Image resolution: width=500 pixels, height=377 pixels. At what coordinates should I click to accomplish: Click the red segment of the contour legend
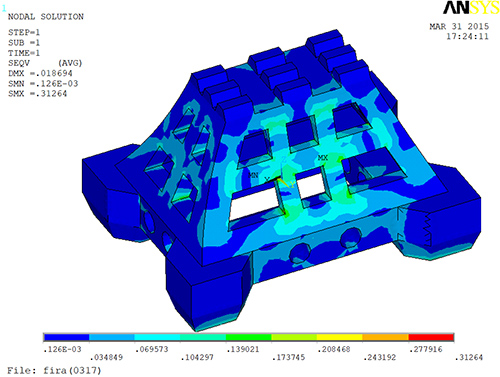[x=431, y=337]
